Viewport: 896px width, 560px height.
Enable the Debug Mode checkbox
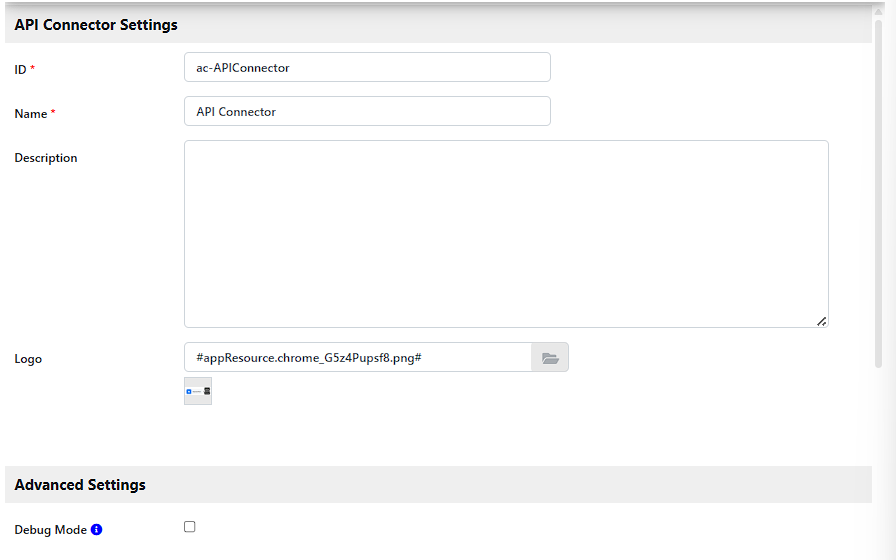point(190,527)
